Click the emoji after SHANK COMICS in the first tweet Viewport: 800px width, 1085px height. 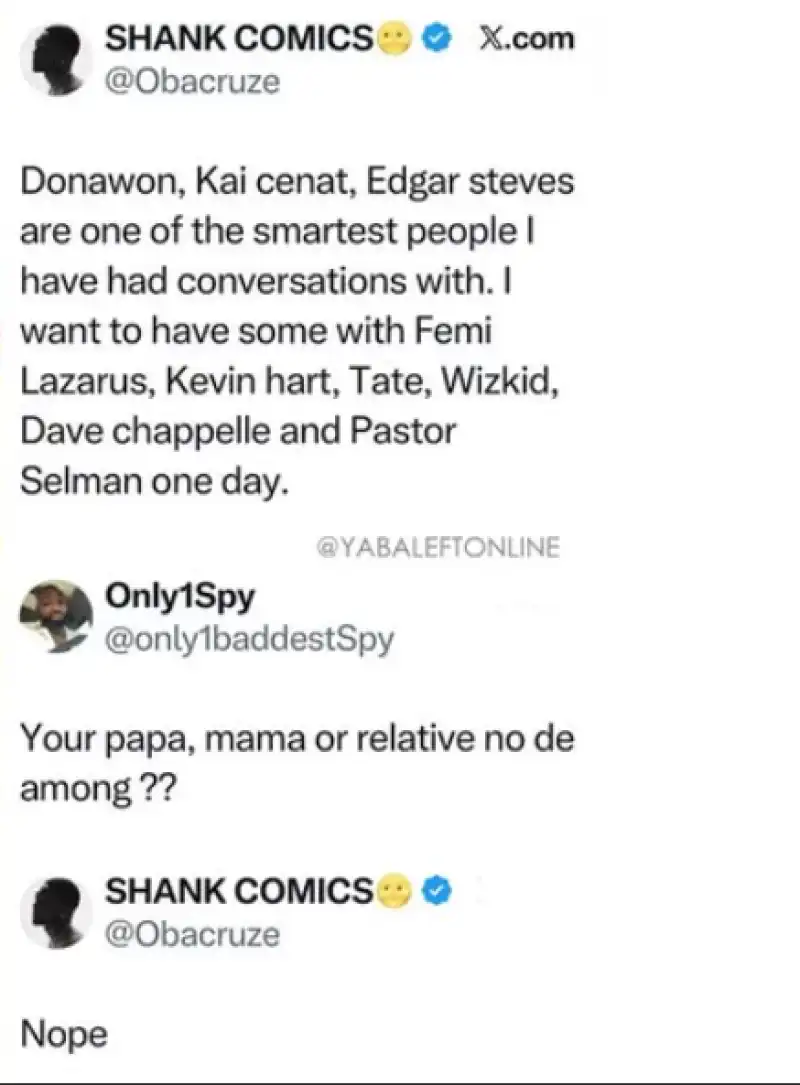[393, 40]
